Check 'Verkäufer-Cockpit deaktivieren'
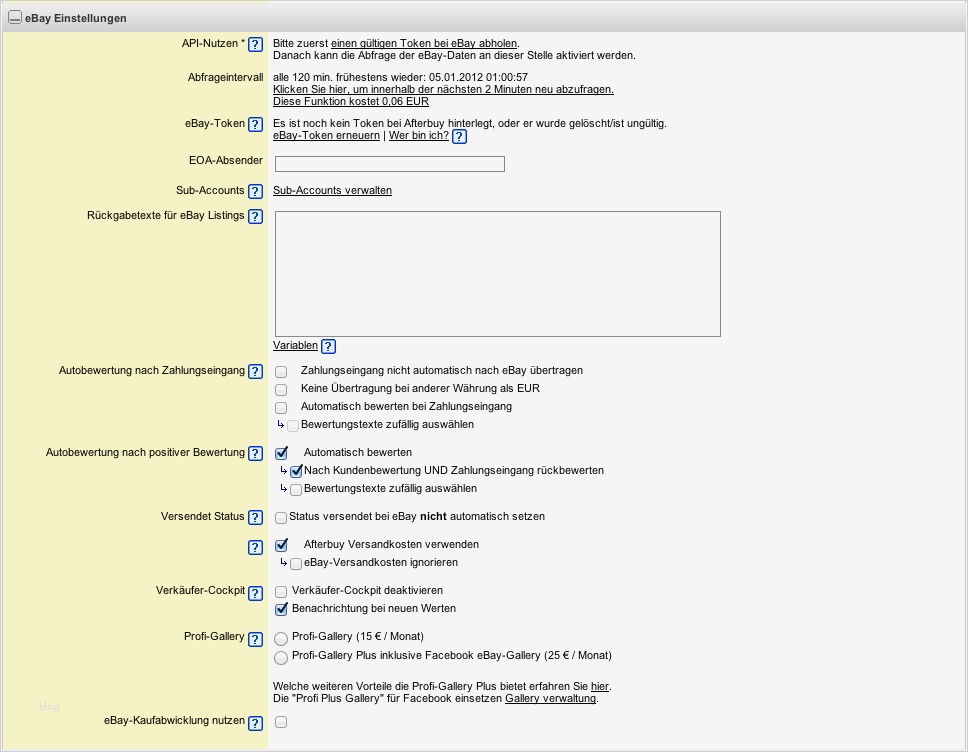968x752 pixels. (281, 591)
